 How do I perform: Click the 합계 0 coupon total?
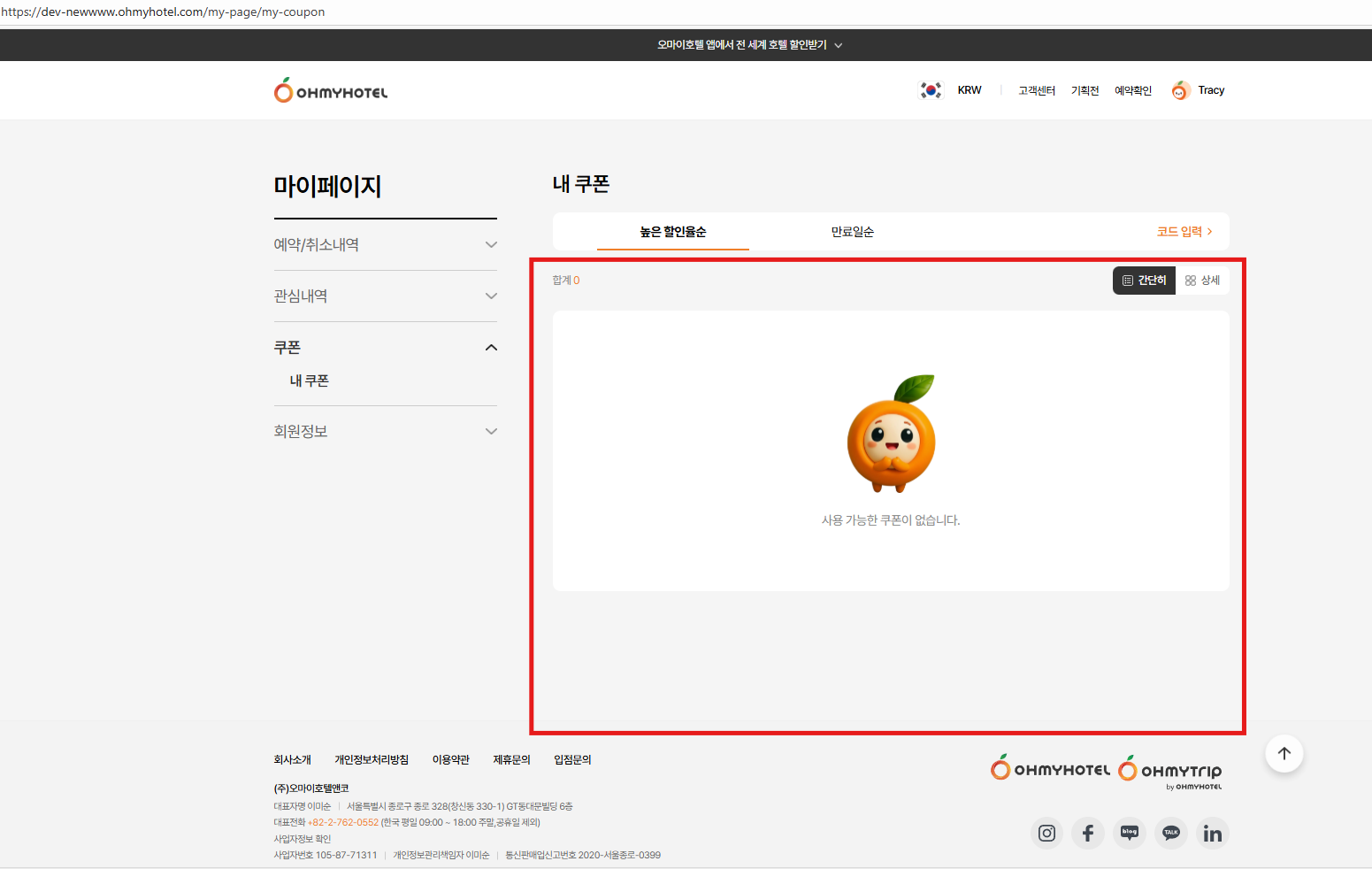pyautogui.click(x=566, y=281)
